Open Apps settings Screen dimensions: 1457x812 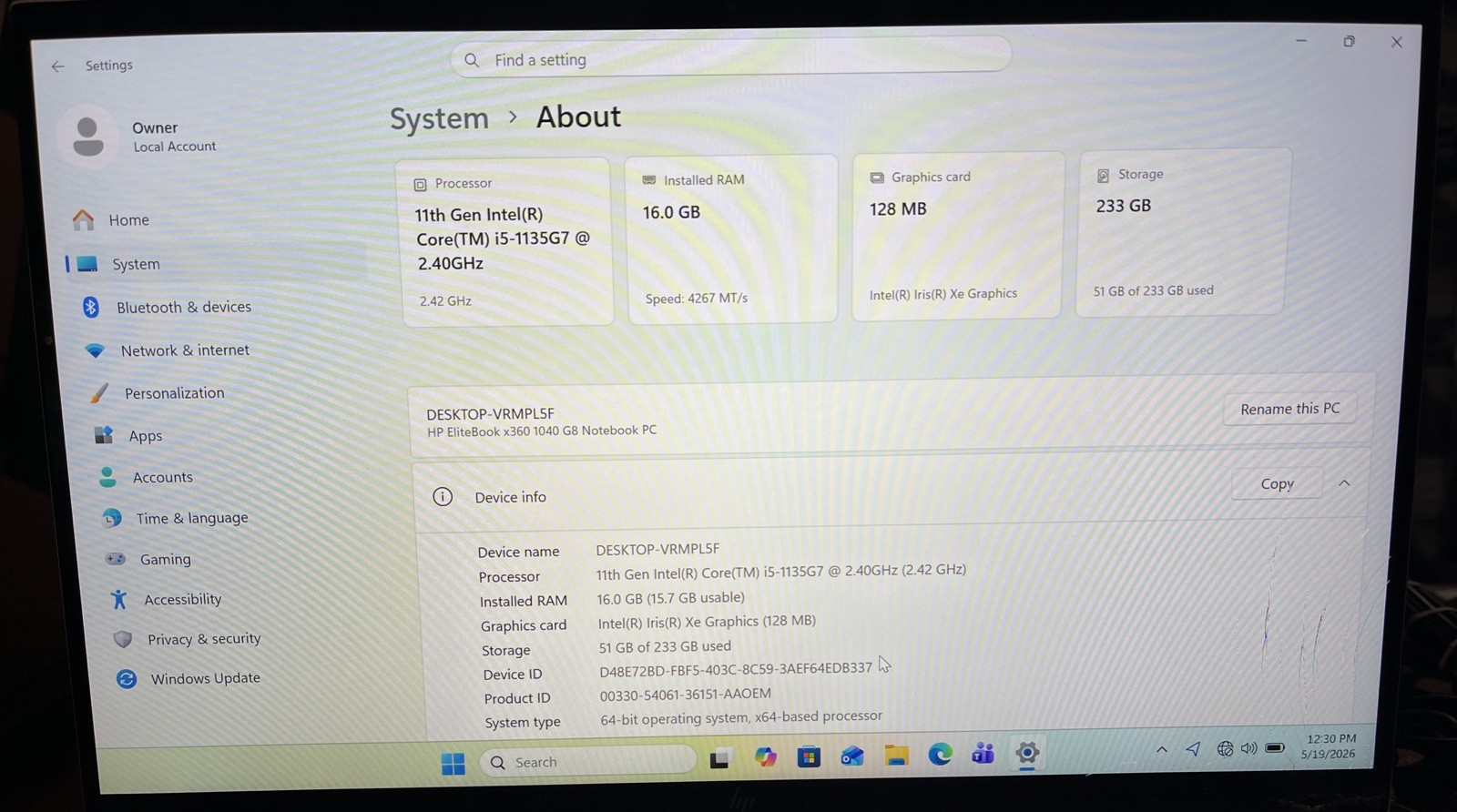tap(146, 436)
